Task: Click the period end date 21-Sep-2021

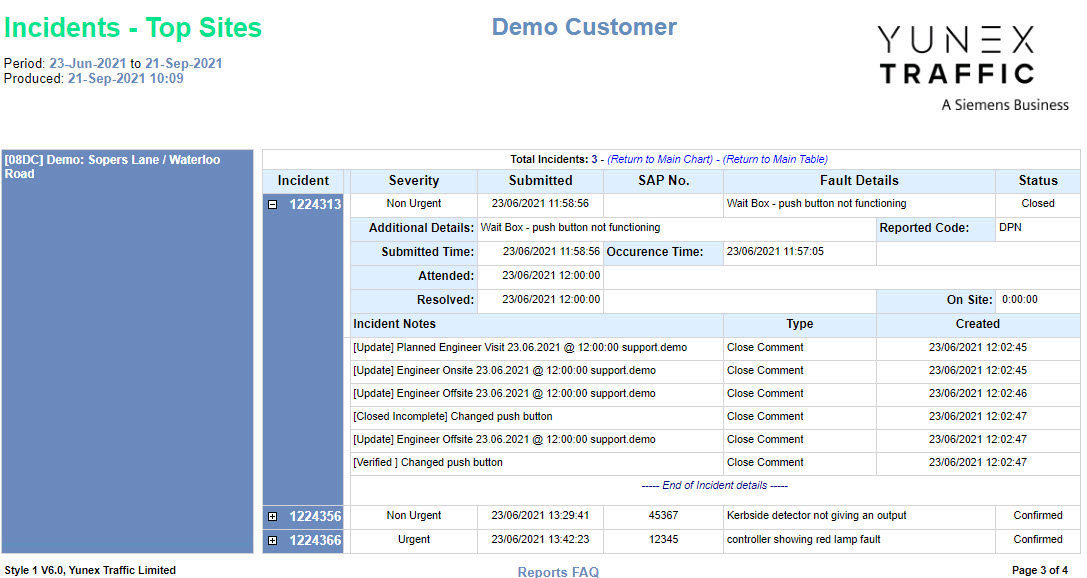Action: pos(184,63)
